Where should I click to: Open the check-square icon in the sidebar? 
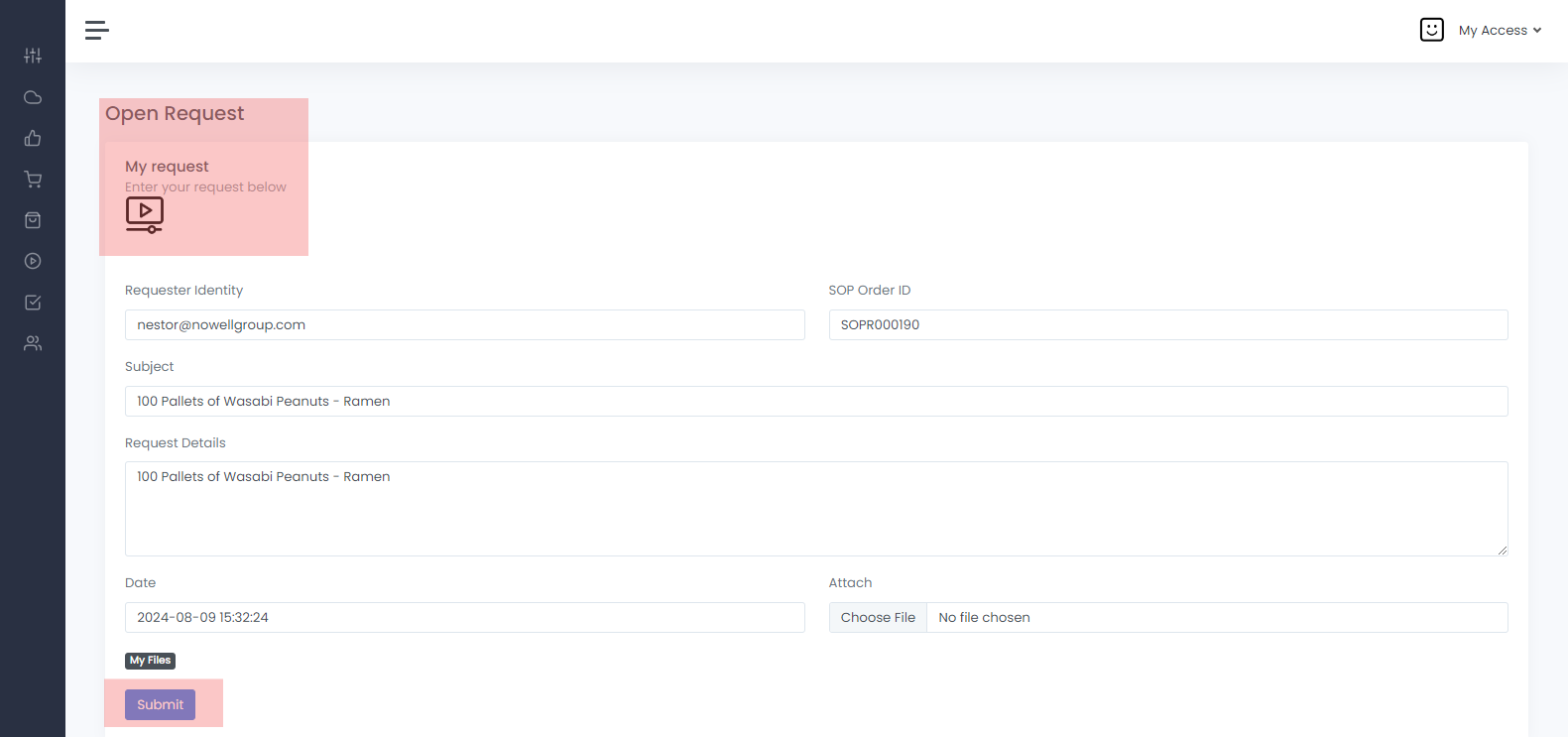coord(33,303)
